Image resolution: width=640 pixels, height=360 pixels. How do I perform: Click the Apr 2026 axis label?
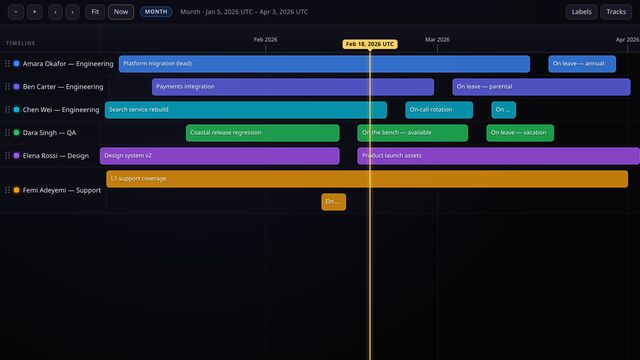pyautogui.click(x=627, y=40)
